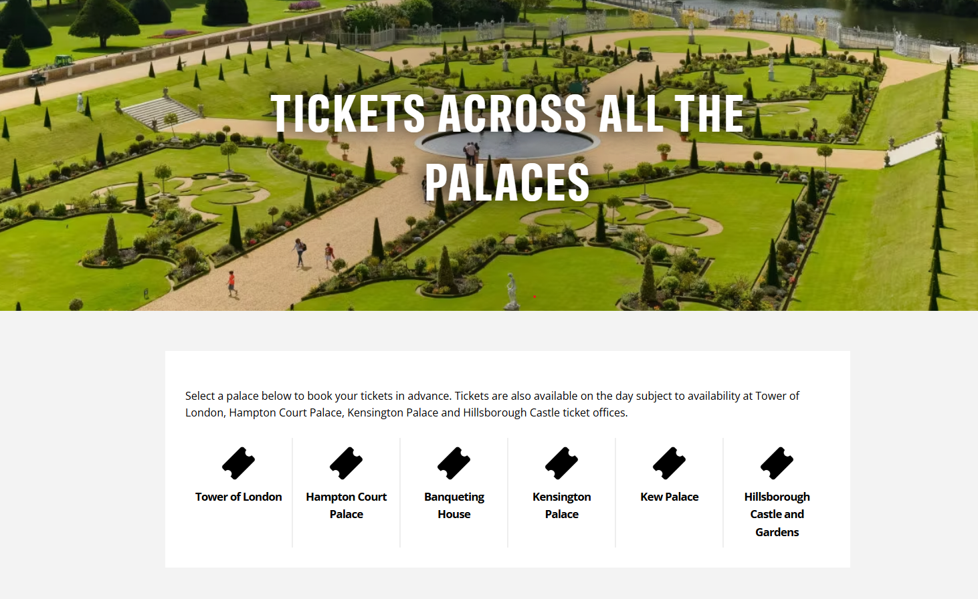Select the Banqueting House label
The image size is (978, 599).
click(454, 505)
